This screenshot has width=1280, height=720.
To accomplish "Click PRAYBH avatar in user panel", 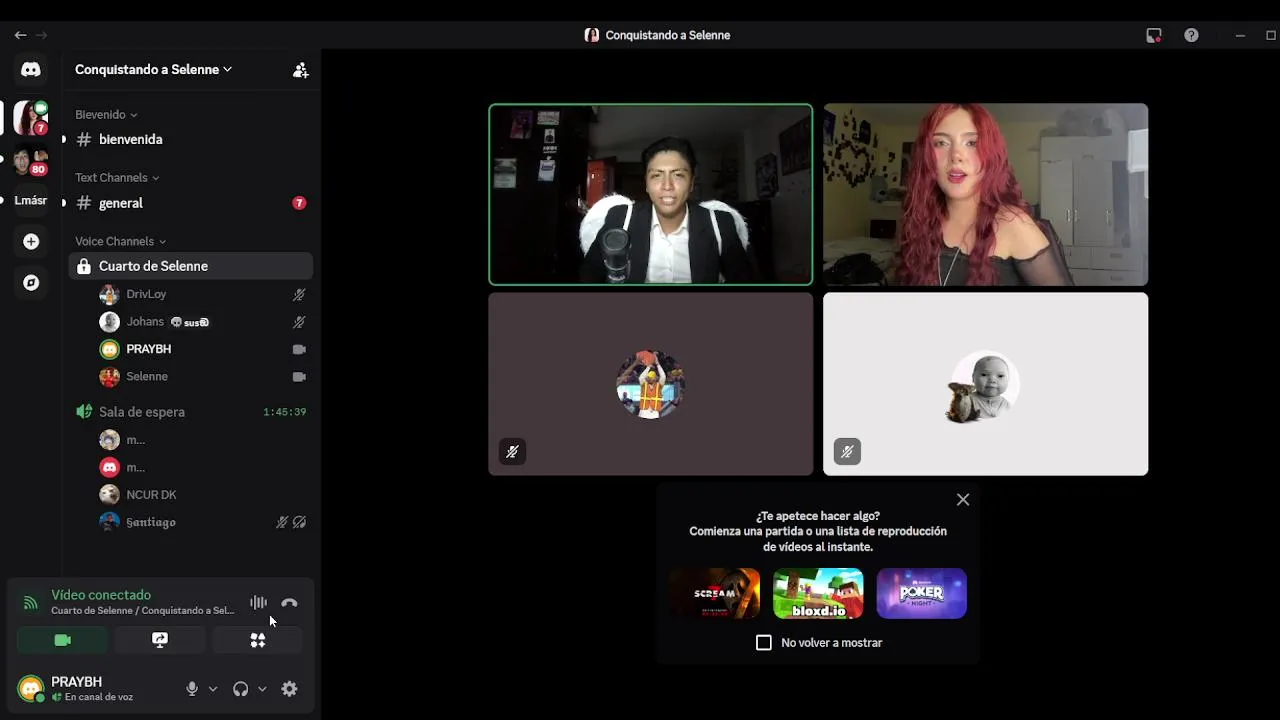I will click(x=31, y=688).
